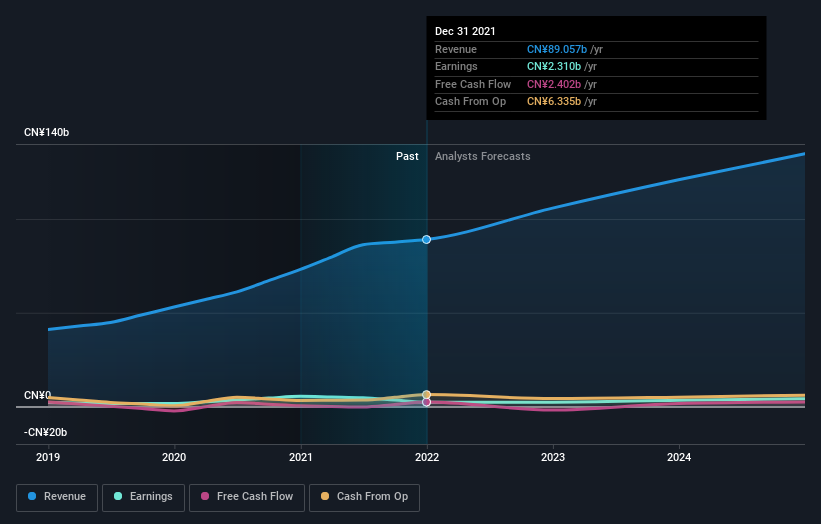The image size is (821, 524).
Task: Click the CN¥89.057b revenue value
Action: click(557, 49)
